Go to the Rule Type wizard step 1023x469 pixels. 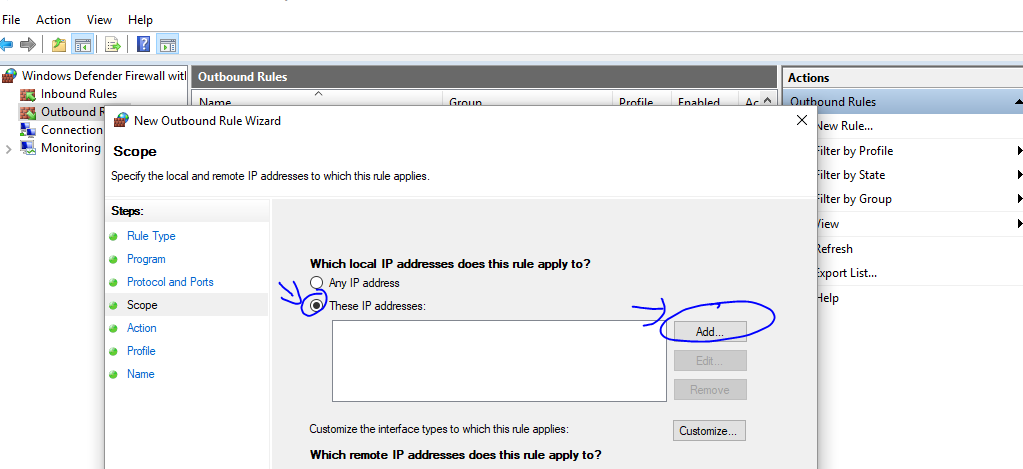pyautogui.click(x=151, y=236)
